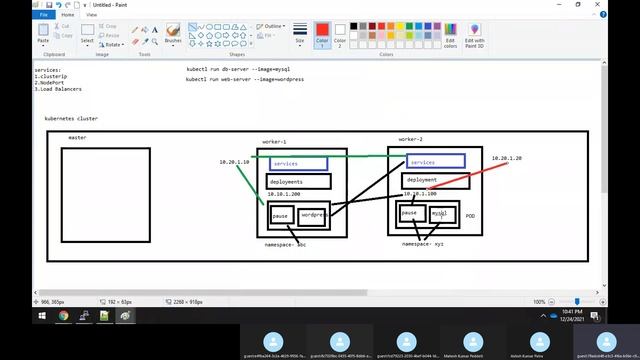
Task: Select the Eraser tool
Action: 135,42
